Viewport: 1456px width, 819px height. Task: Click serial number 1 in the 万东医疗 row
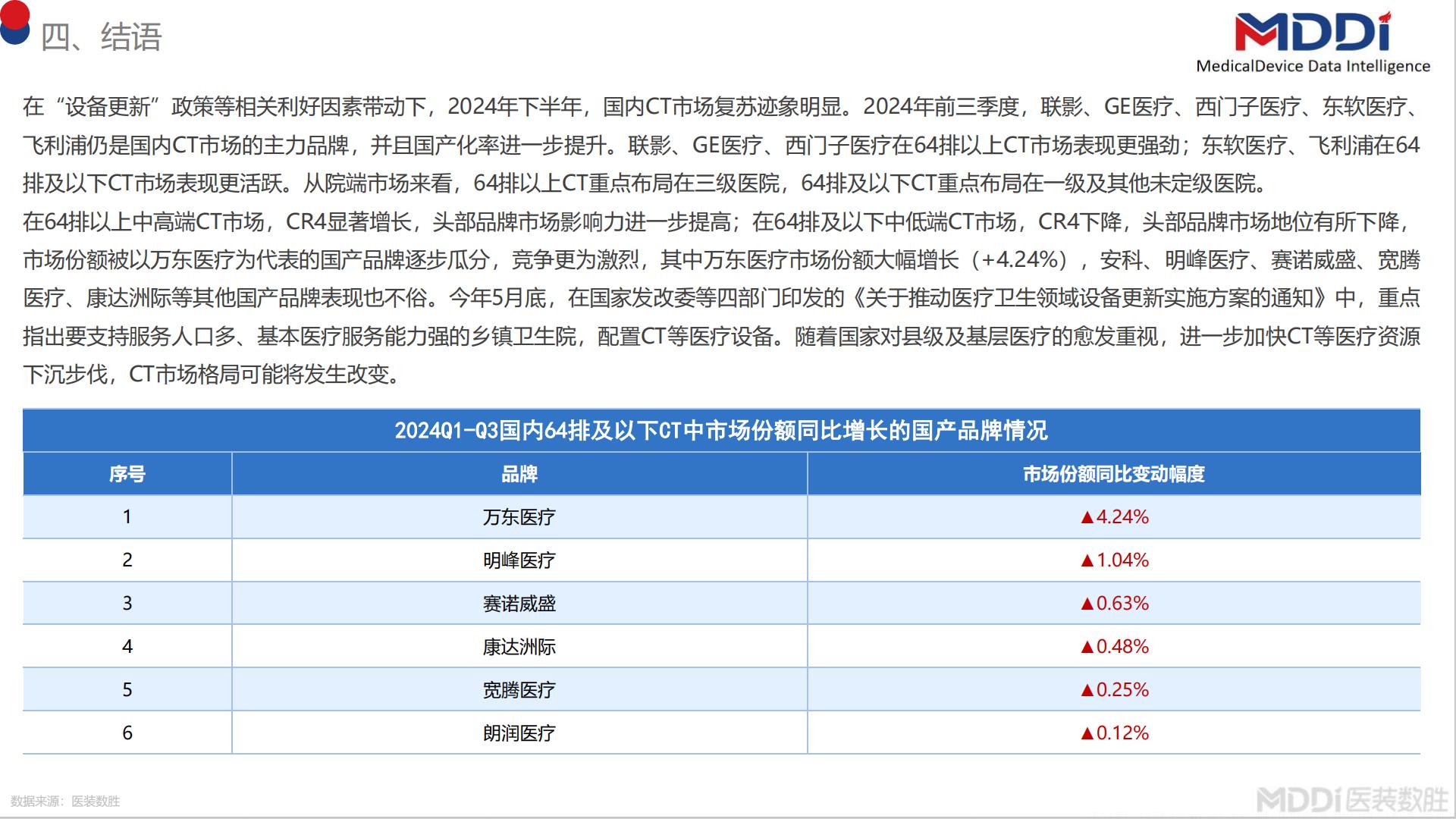[127, 517]
